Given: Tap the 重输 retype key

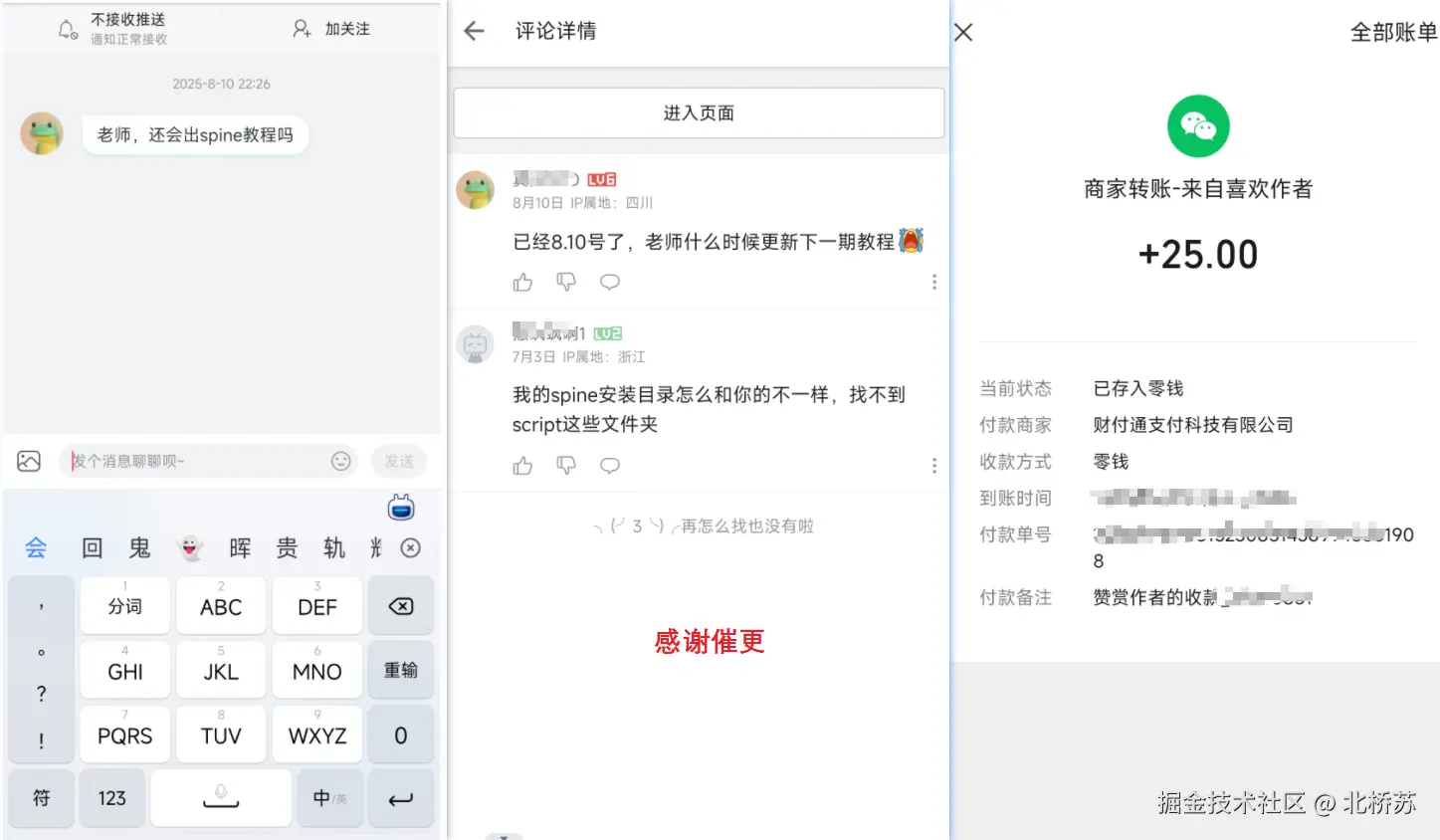Looking at the screenshot, I should pos(401,670).
